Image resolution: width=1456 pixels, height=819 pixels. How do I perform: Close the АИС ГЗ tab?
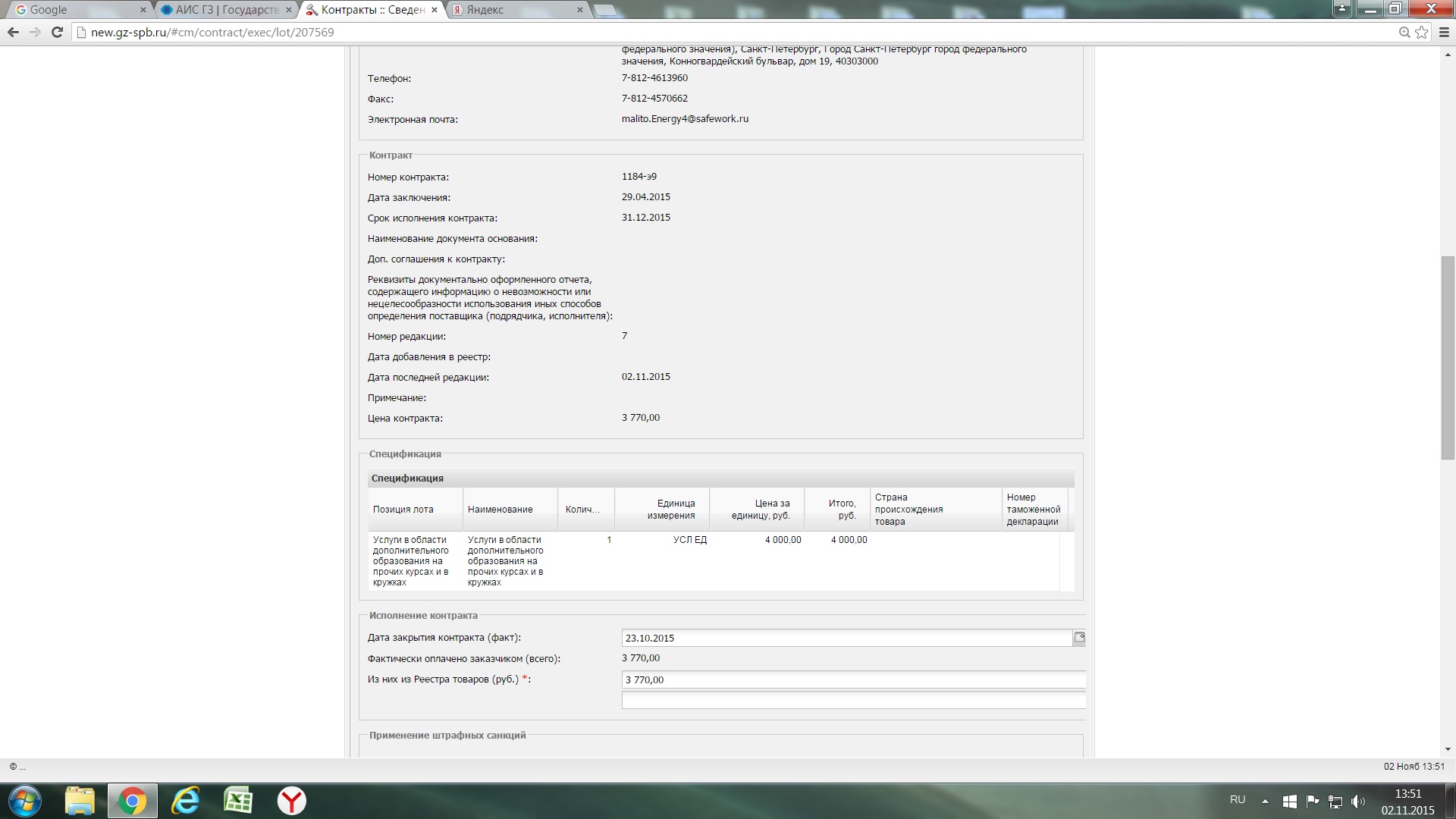289,10
